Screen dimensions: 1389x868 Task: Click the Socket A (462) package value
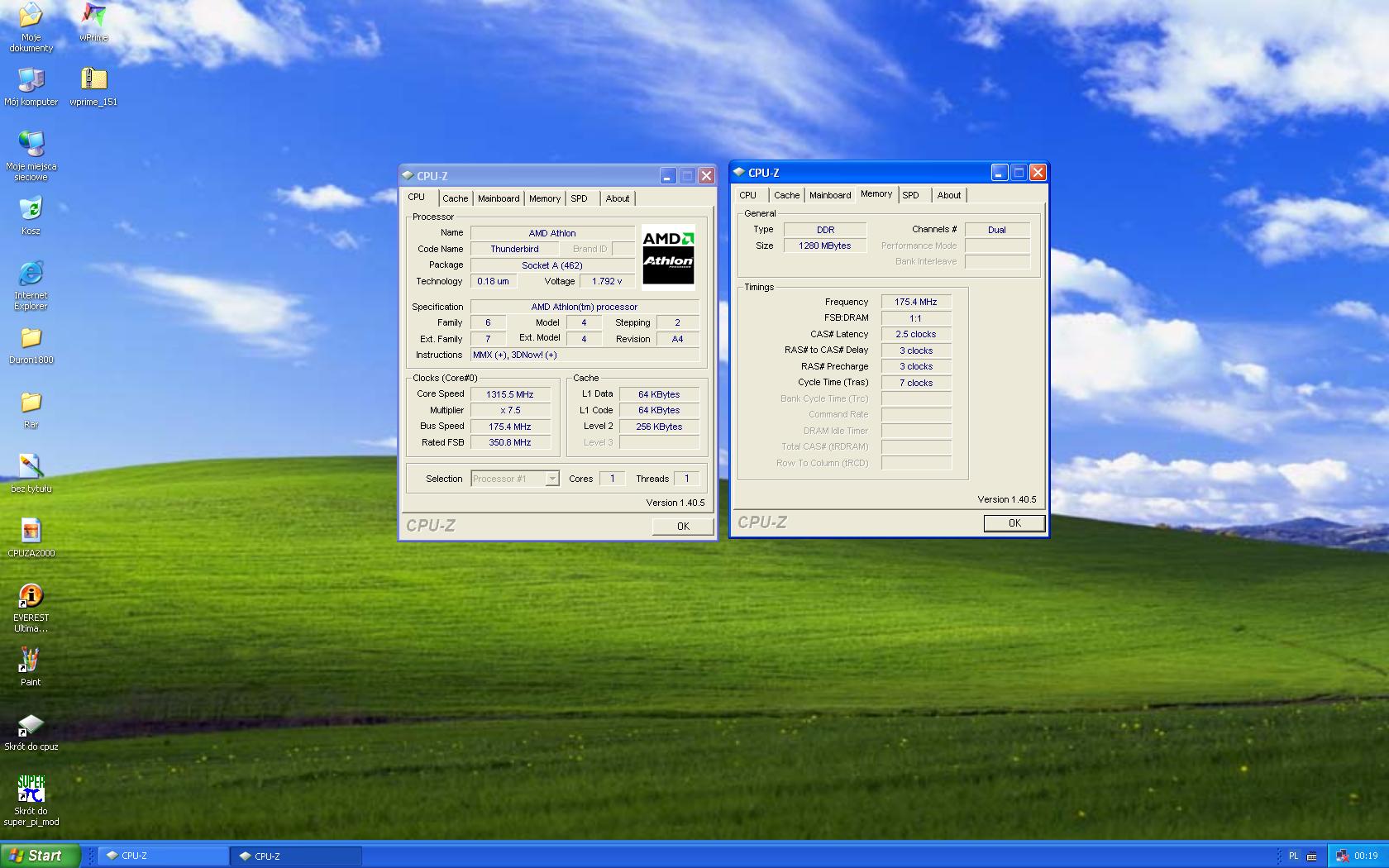point(552,265)
